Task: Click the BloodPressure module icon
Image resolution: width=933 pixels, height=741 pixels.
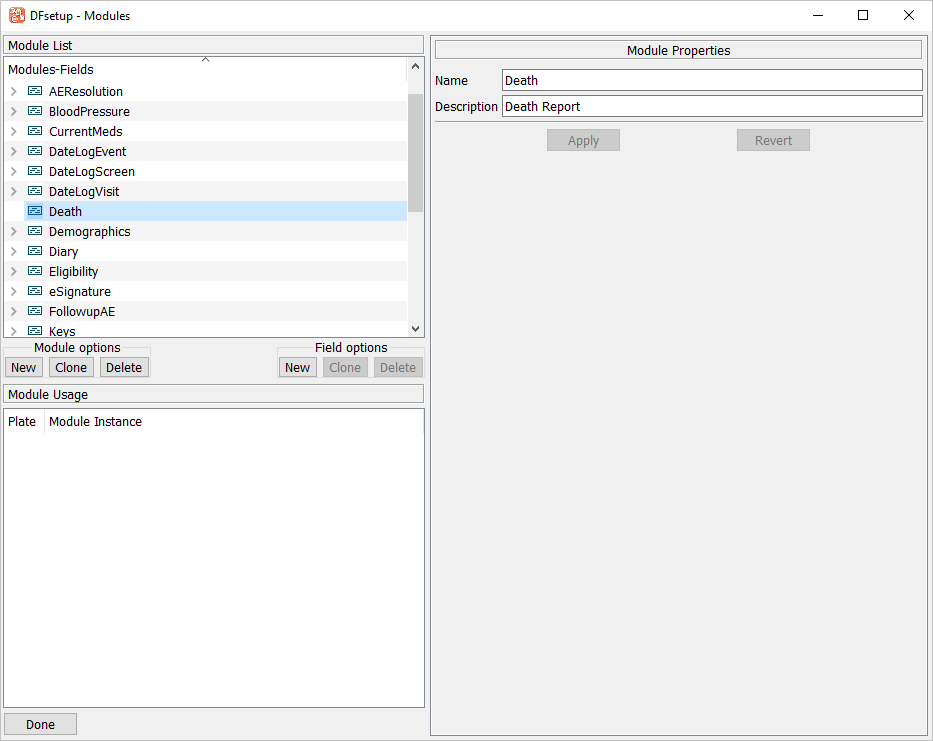Action: coord(35,111)
